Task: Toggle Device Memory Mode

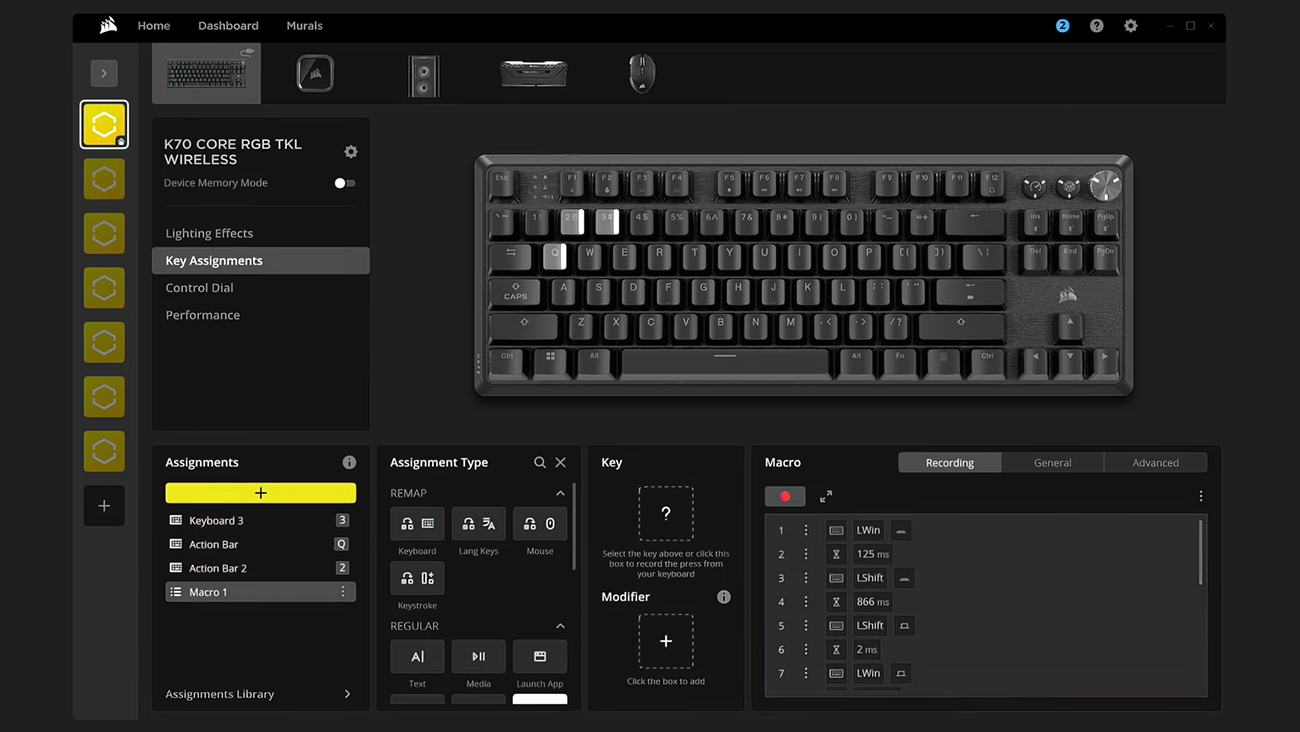Action: click(x=344, y=183)
